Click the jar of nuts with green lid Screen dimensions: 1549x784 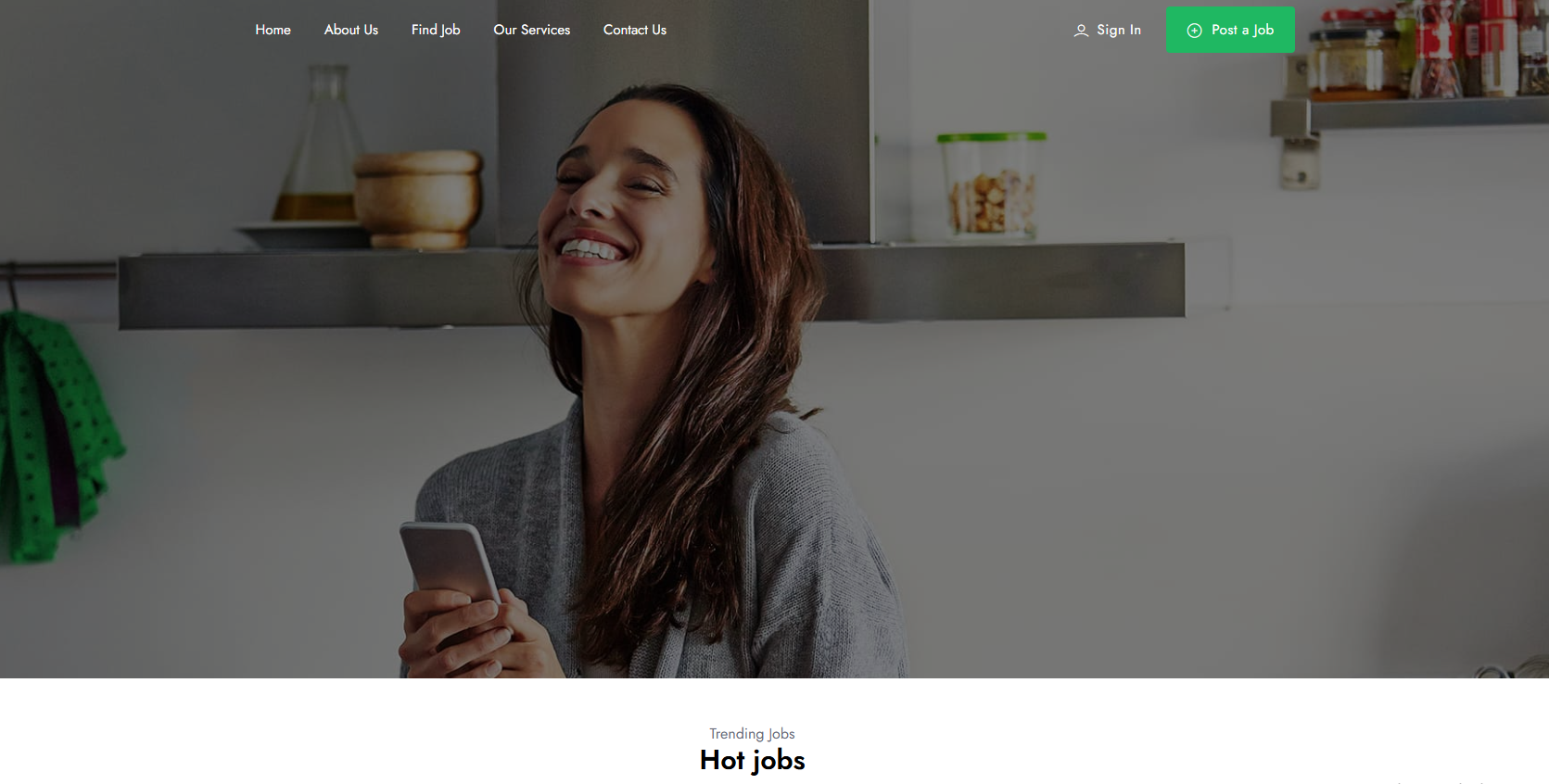[x=992, y=185]
